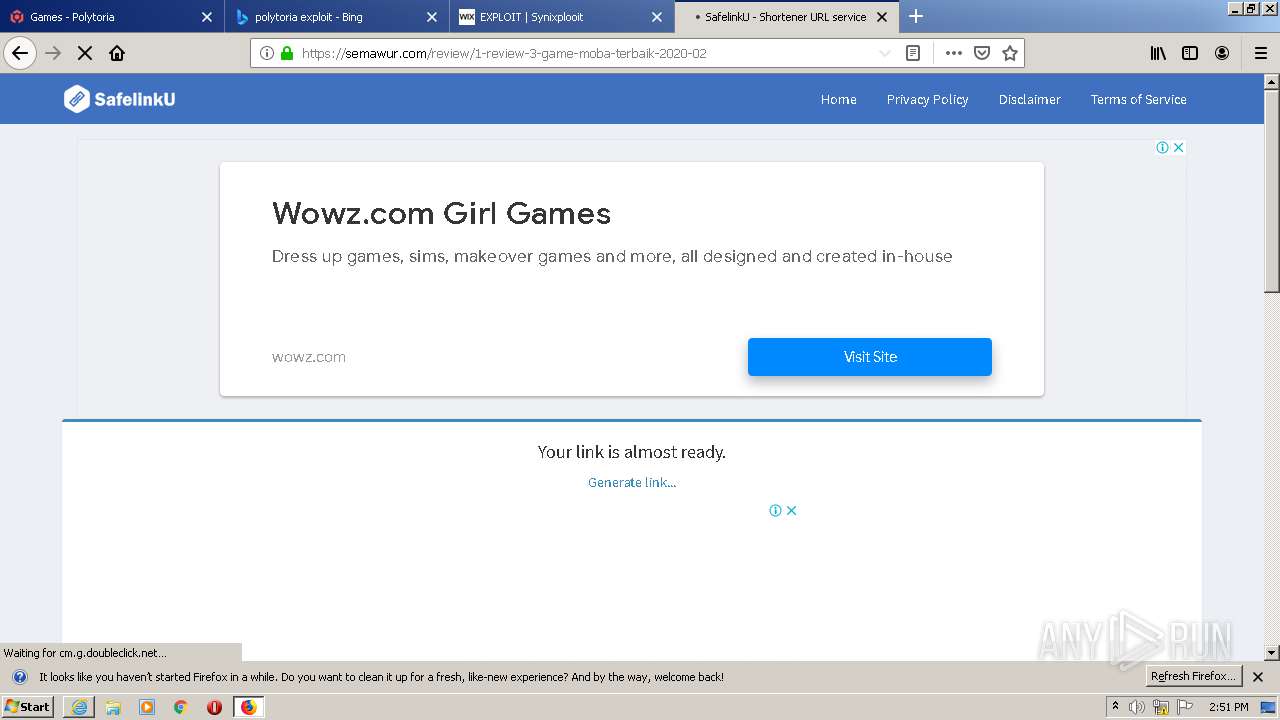
Task: Click the ad info icon on the lower ad
Action: 775,510
